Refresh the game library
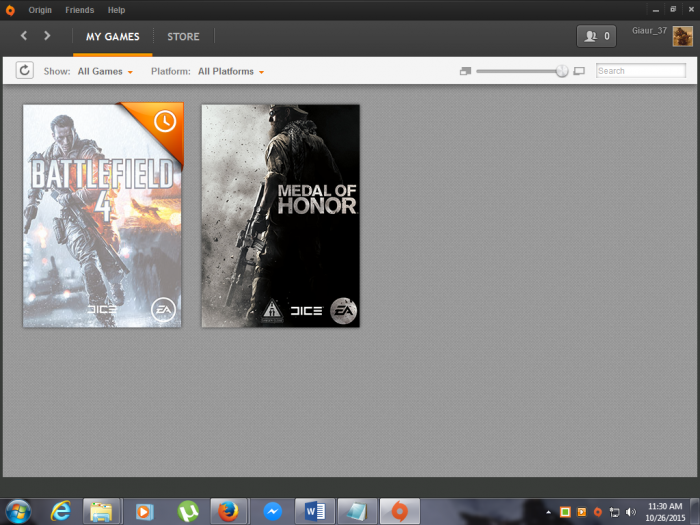The width and height of the screenshot is (700, 525). 25,71
